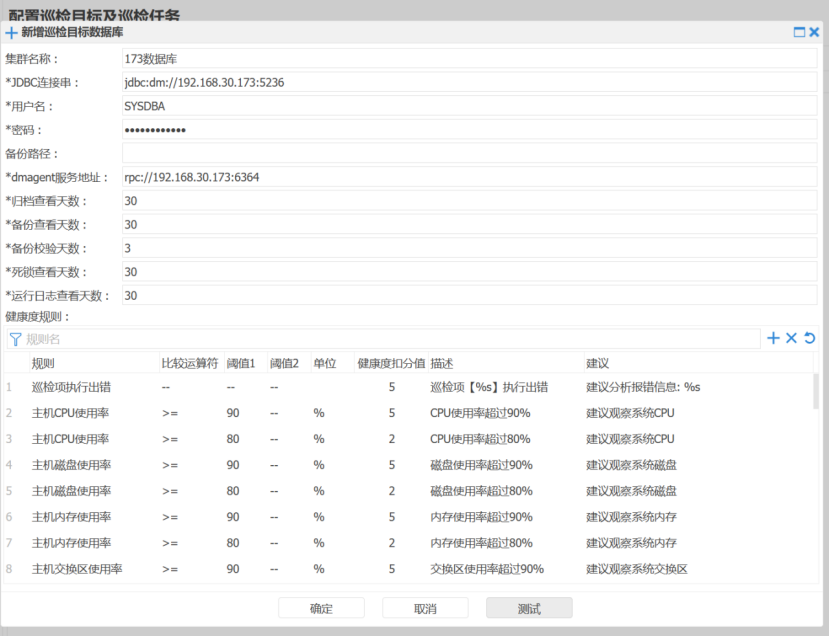Viewport: 830px width, 637px height.
Task: Click deduction value 2 in row 7
Action: click(392, 543)
